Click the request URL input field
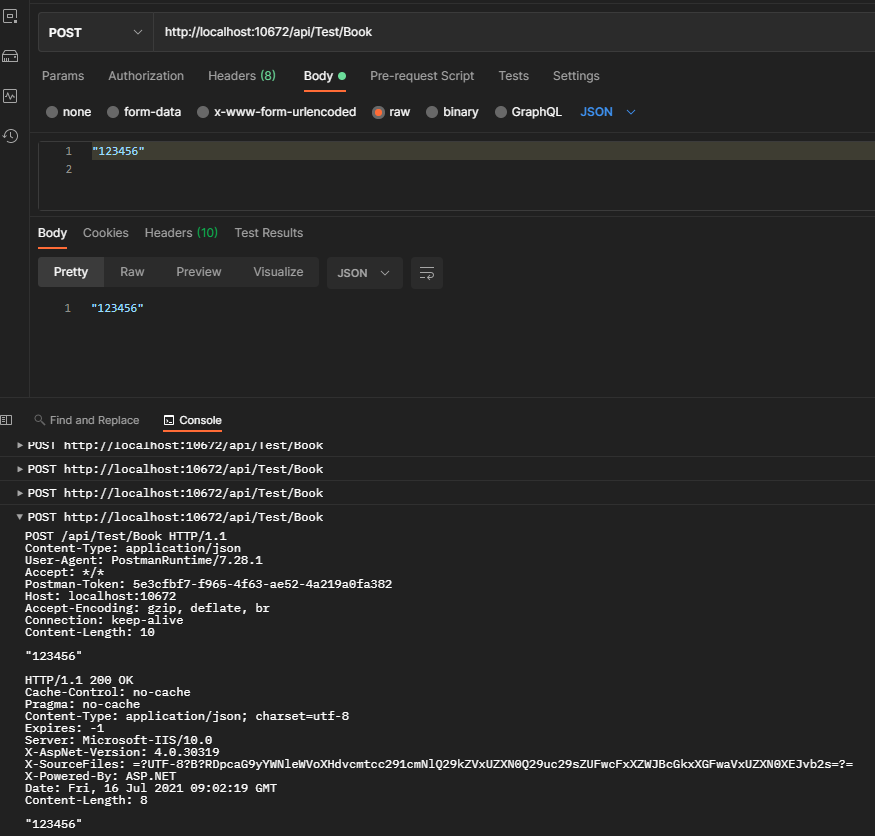Image resolution: width=875 pixels, height=836 pixels. coord(513,32)
